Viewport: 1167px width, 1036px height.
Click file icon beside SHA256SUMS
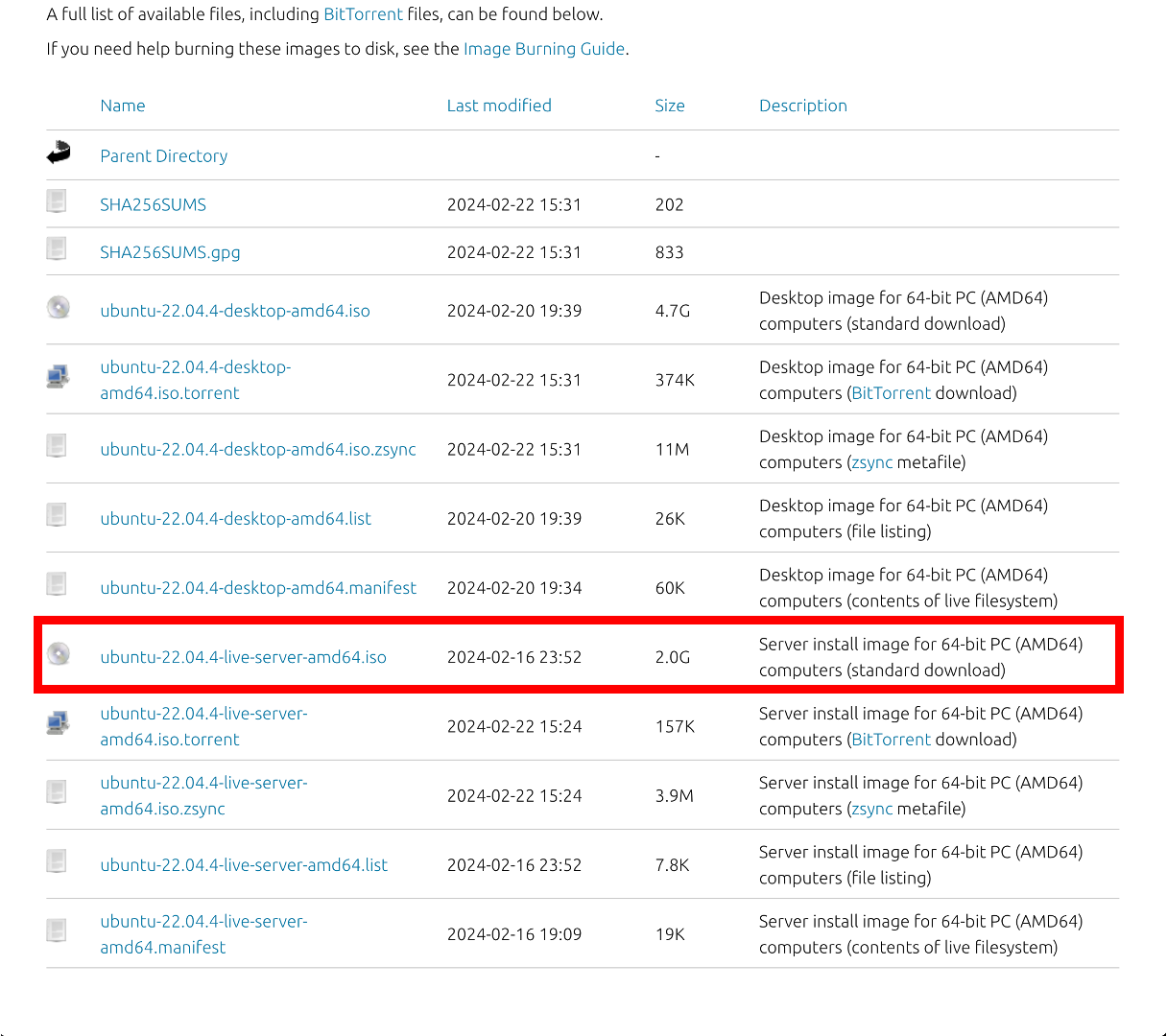tap(58, 200)
